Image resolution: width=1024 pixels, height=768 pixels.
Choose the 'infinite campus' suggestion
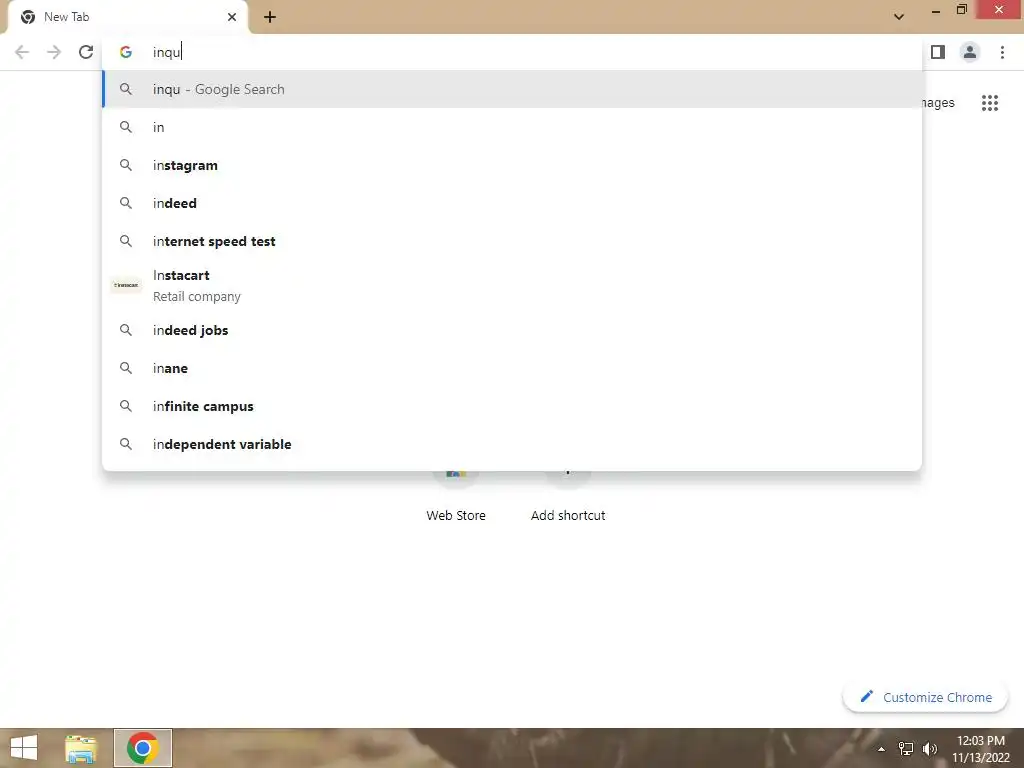512,406
